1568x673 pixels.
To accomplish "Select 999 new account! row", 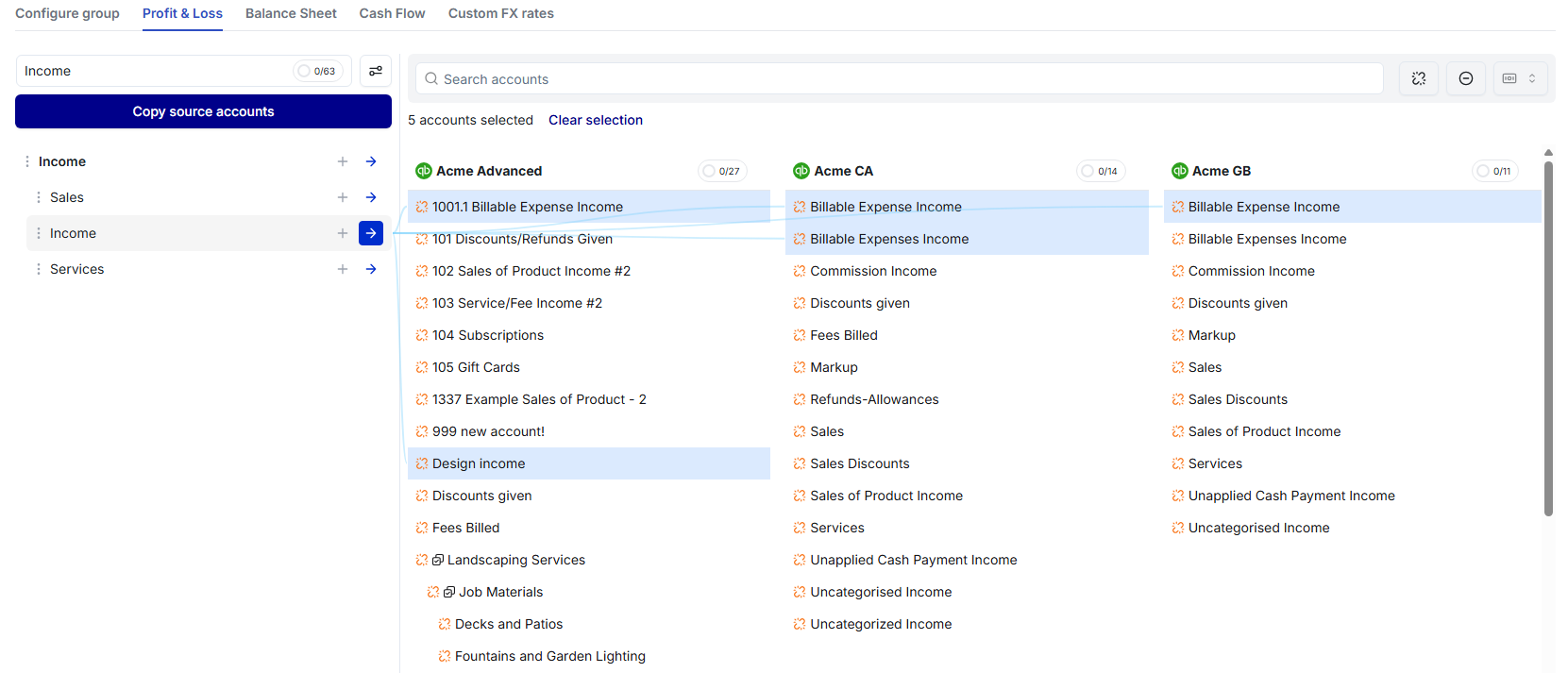I will point(589,431).
